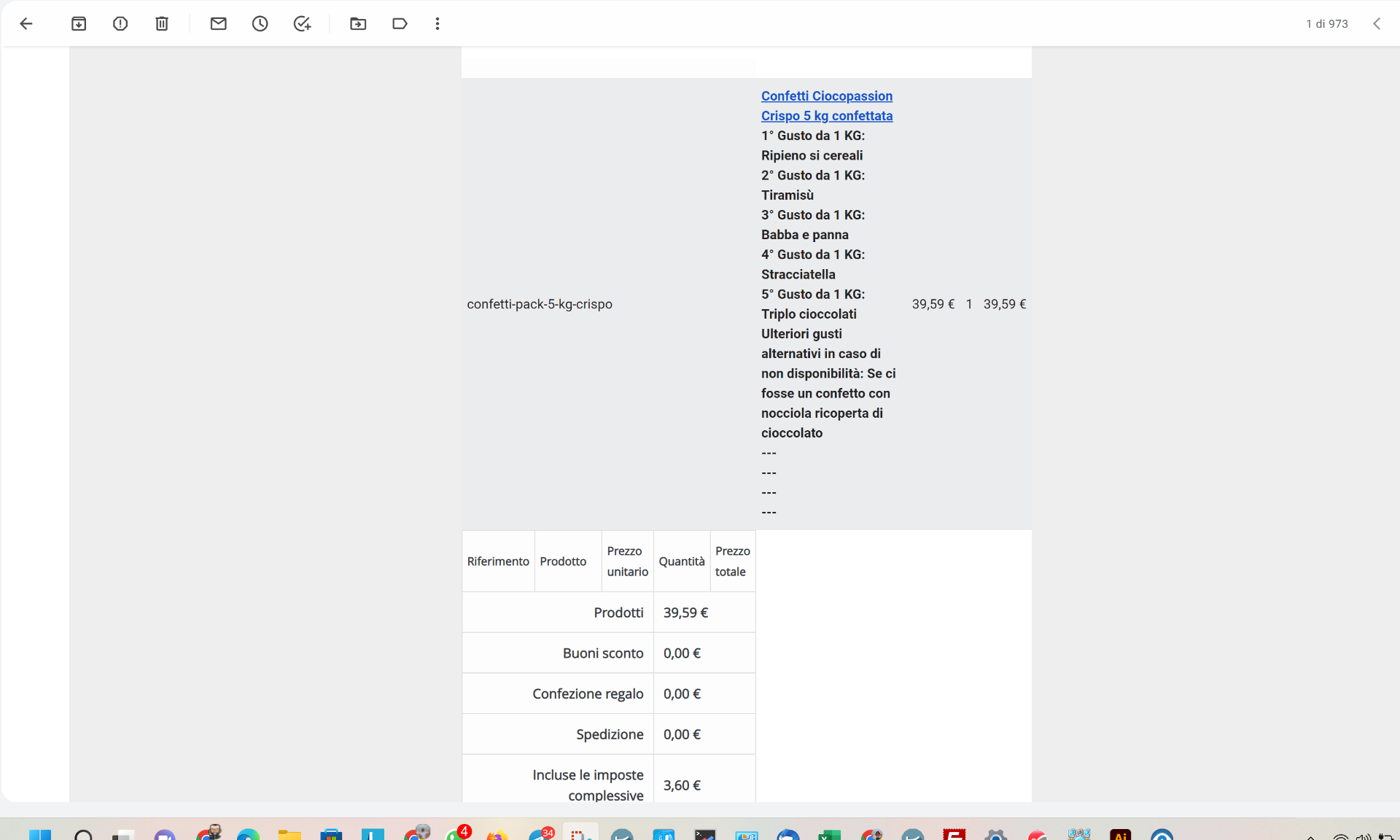Go to newer email with chevron arrow
The image size is (1400, 840).
coord(1377,24)
